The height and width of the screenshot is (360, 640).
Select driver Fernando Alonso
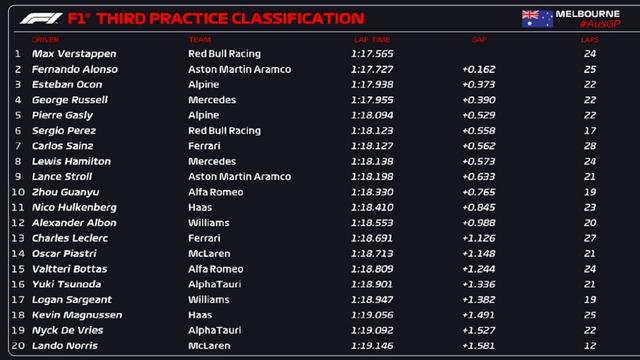click(x=75, y=69)
